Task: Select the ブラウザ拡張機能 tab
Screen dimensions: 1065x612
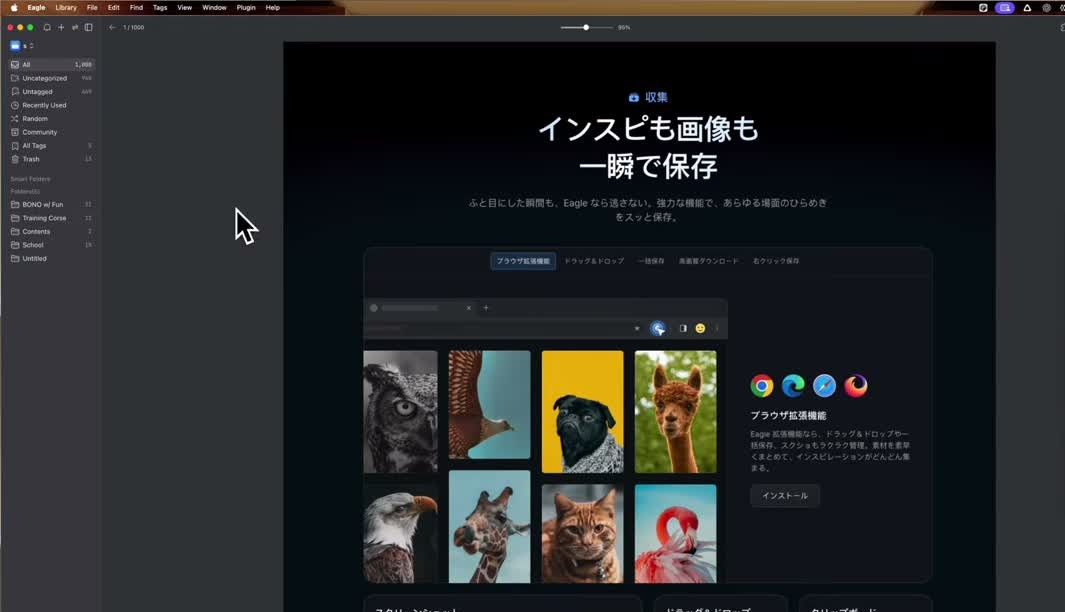Action: coord(523,261)
